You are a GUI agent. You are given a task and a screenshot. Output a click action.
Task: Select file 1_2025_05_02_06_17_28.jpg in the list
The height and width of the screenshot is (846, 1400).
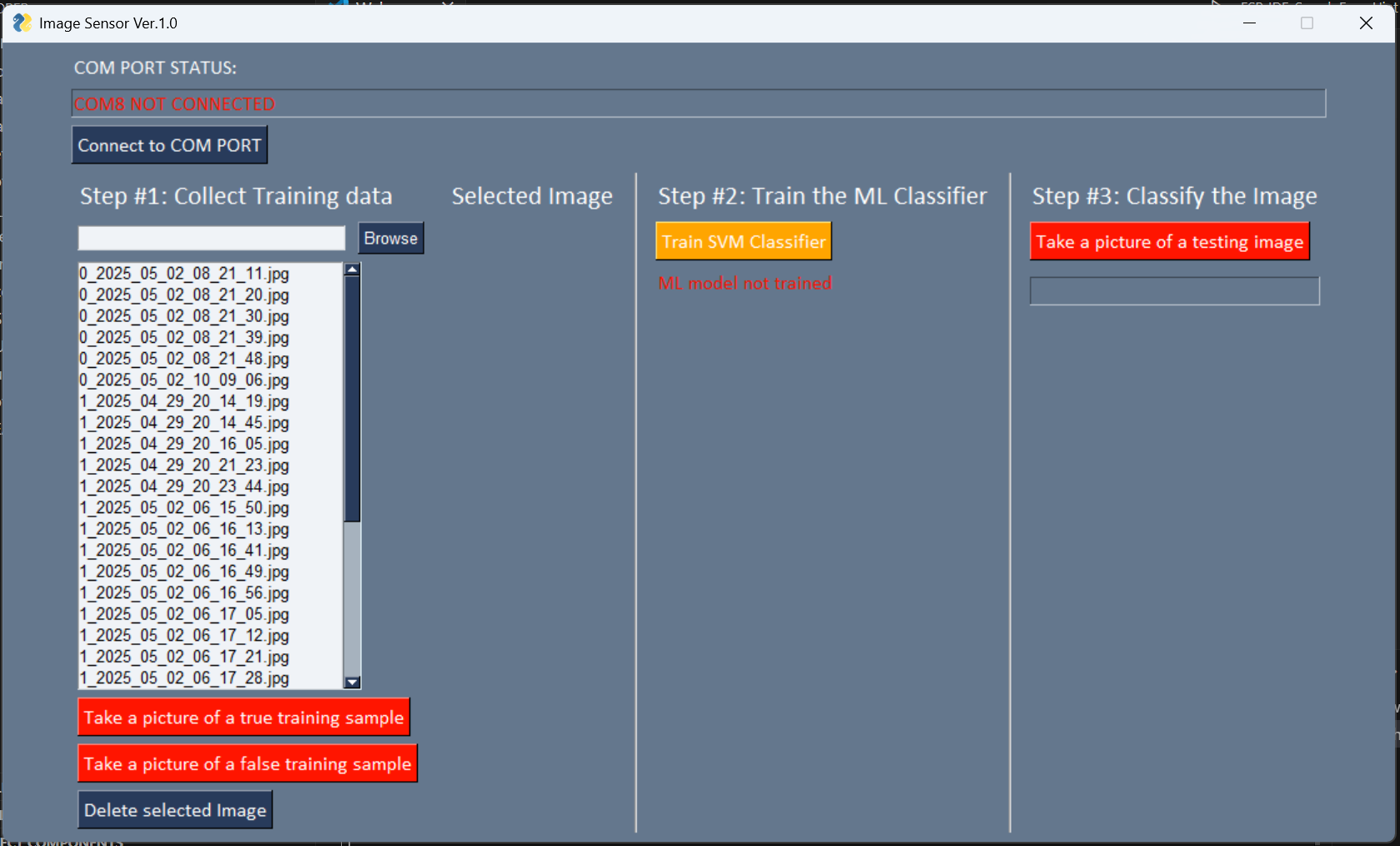183,678
